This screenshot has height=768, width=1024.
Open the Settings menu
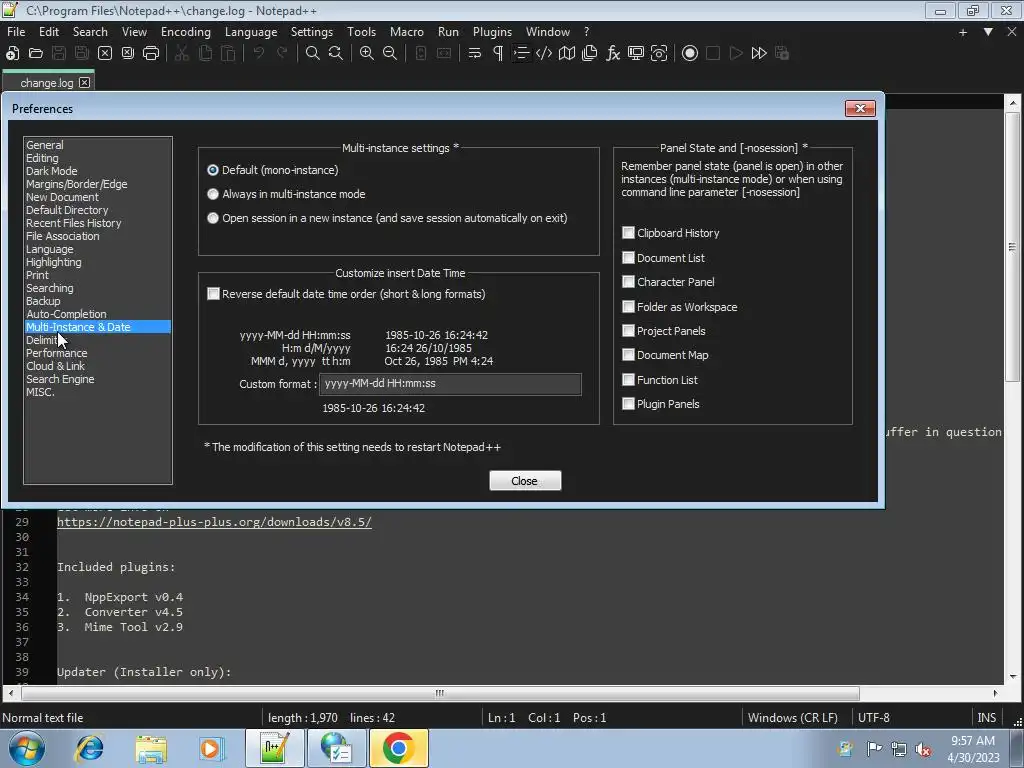coord(312,31)
